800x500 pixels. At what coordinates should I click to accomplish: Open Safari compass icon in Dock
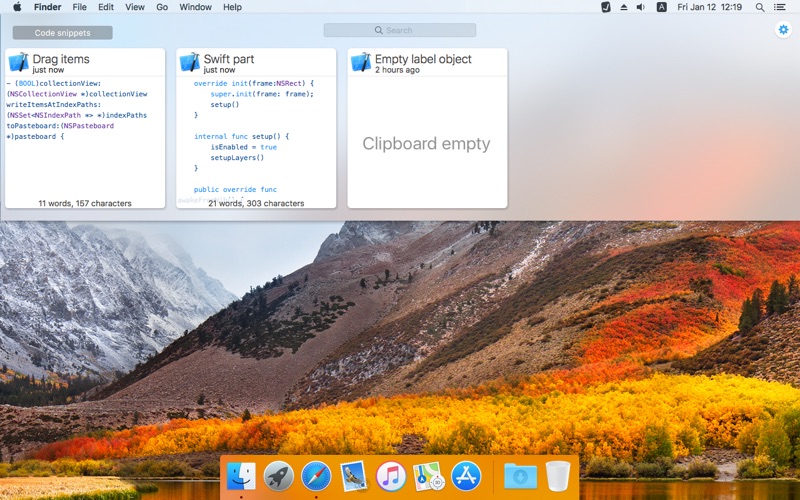pyautogui.click(x=316, y=476)
